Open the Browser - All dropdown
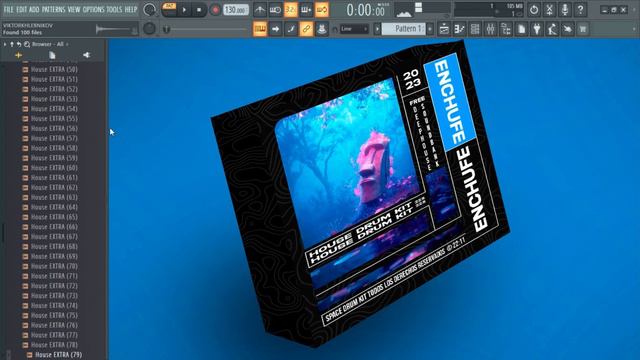Viewport: 640px width, 360px height. (51, 44)
